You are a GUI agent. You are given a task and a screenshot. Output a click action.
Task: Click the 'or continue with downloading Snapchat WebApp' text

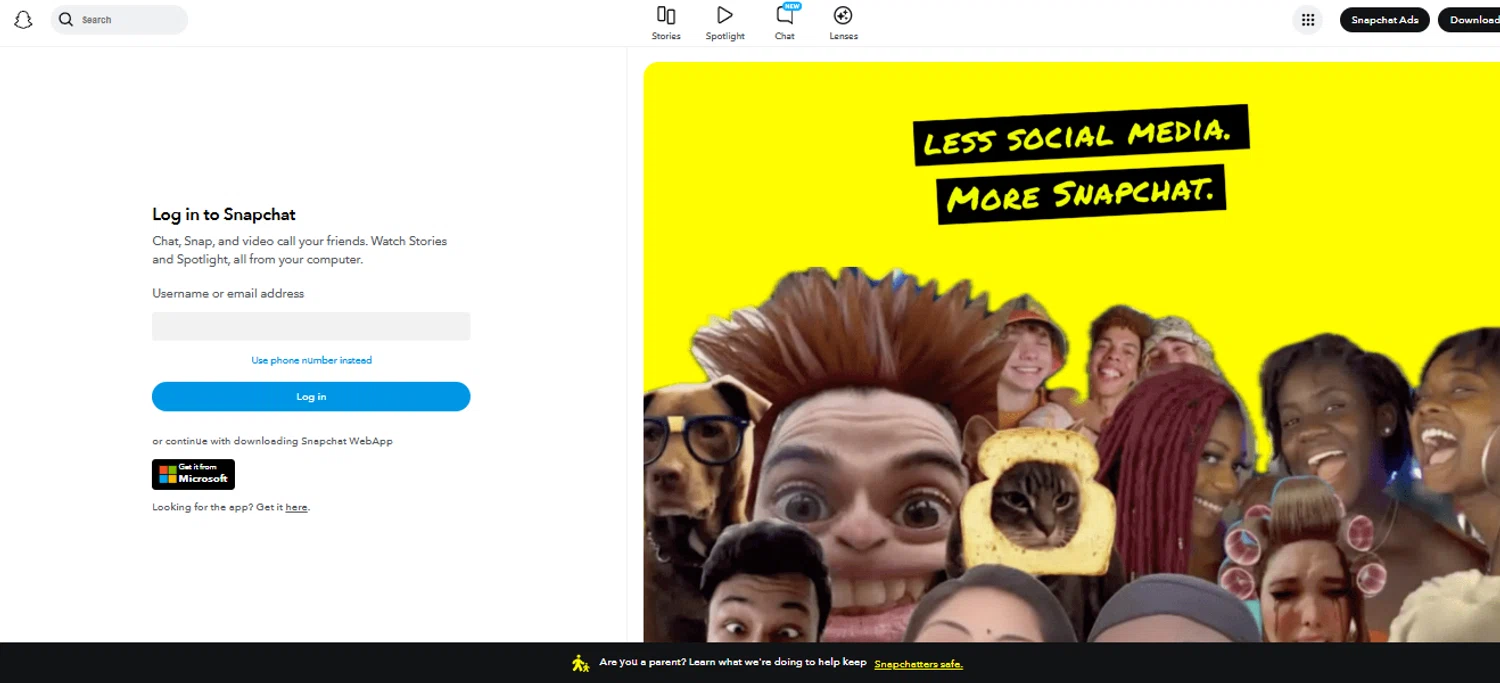(x=272, y=441)
